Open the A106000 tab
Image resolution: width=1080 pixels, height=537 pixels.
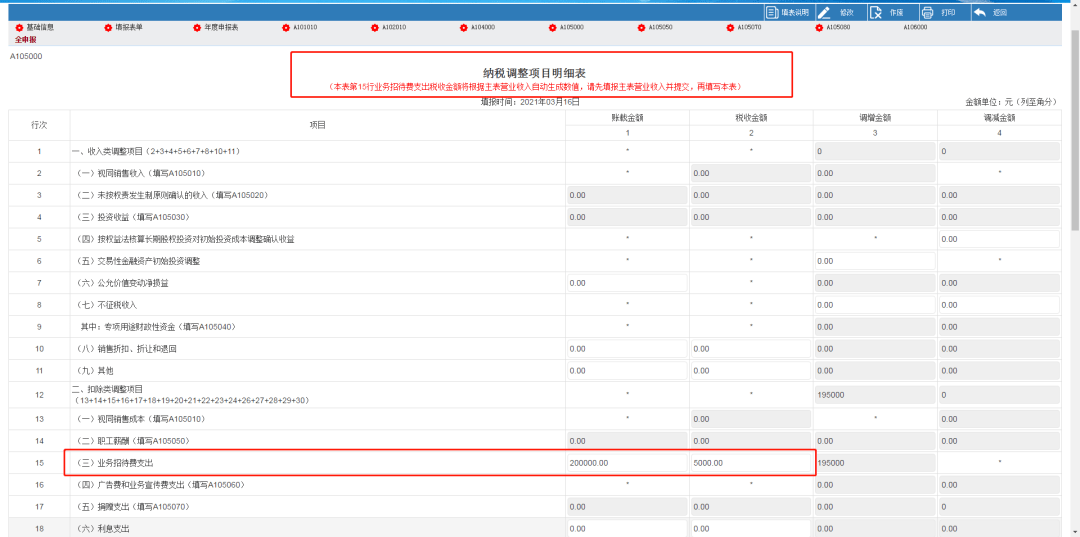915,28
